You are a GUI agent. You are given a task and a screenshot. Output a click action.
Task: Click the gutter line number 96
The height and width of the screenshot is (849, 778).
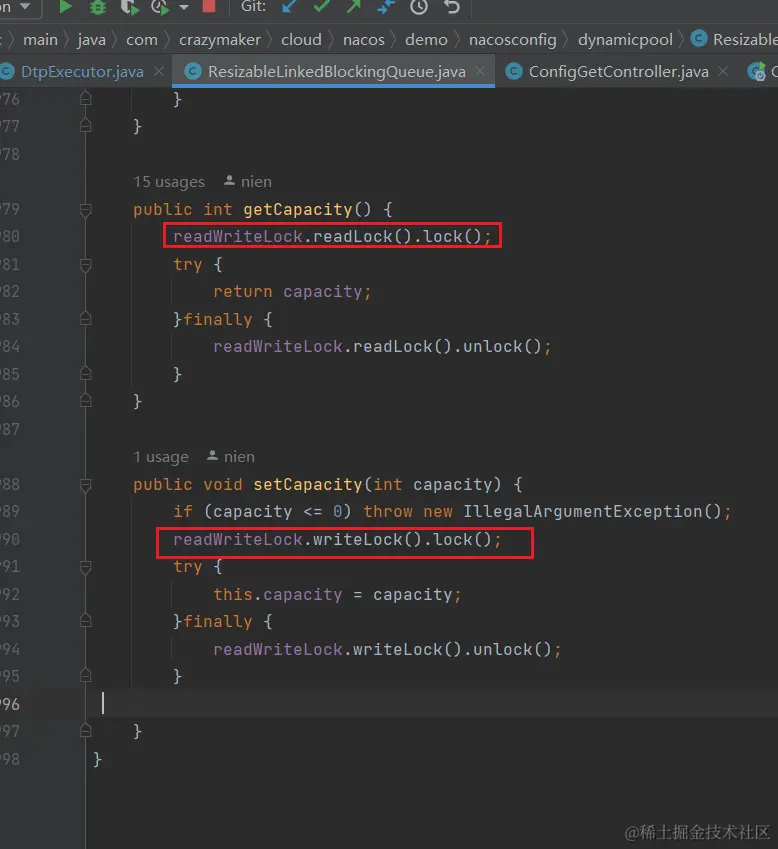click(10, 704)
